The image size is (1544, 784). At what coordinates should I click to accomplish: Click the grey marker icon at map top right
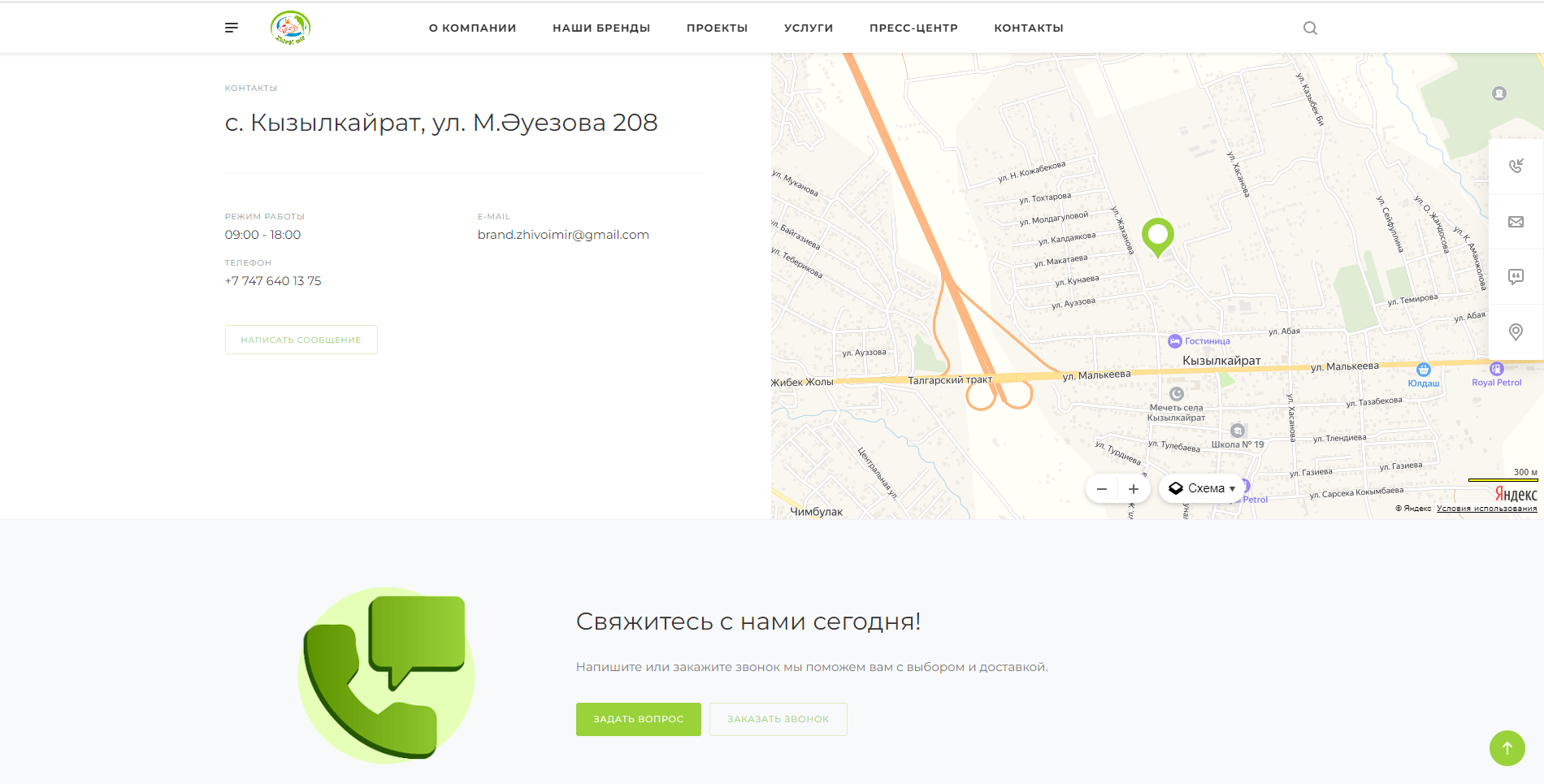(x=1499, y=93)
